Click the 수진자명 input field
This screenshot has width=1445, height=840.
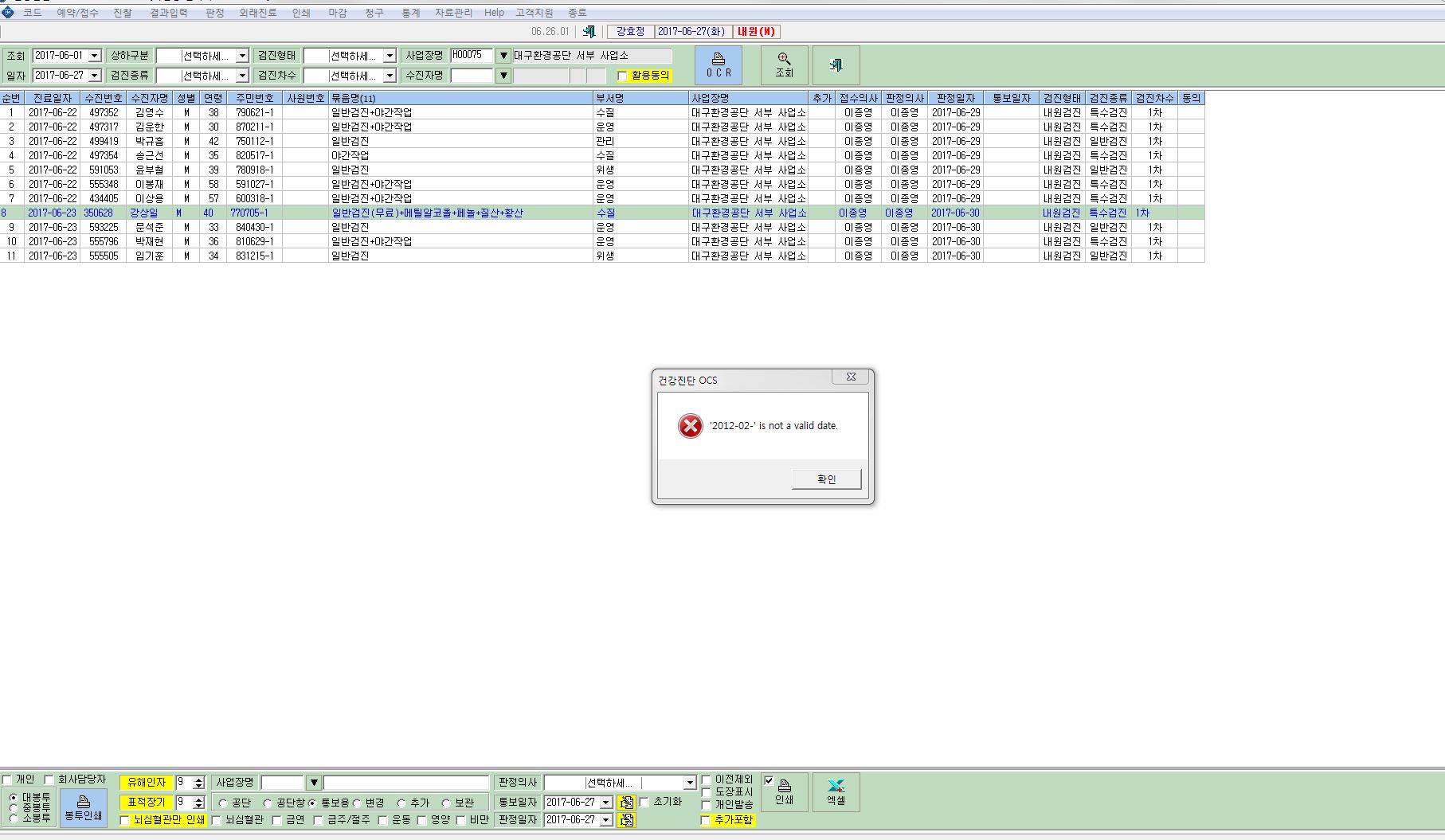point(472,76)
